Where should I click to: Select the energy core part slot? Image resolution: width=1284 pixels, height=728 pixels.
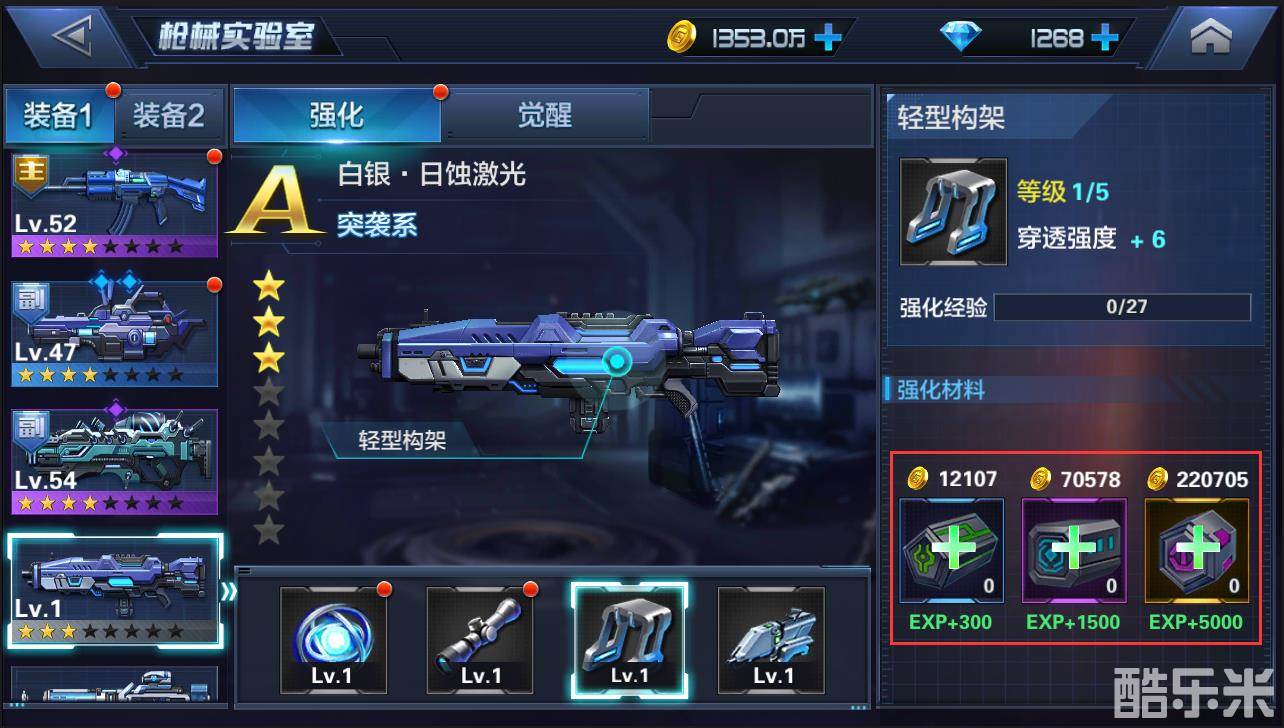[x=333, y=640]
